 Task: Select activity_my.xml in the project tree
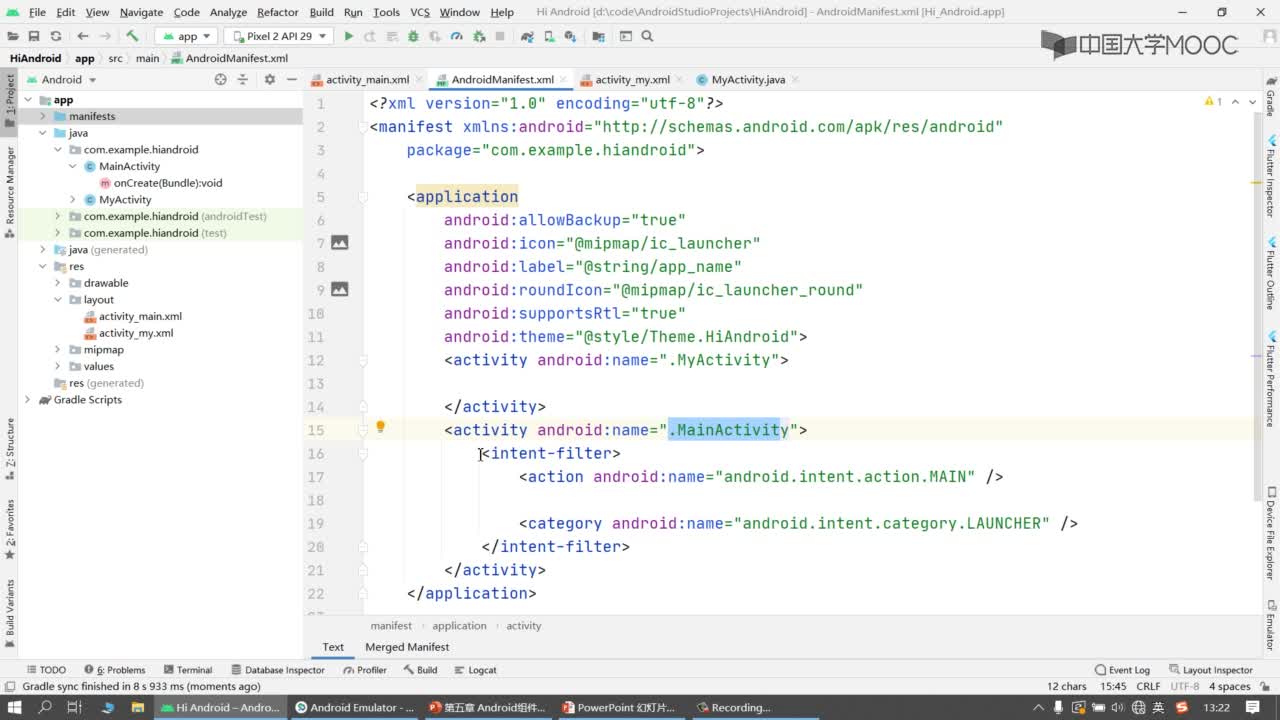coord(136,333)
